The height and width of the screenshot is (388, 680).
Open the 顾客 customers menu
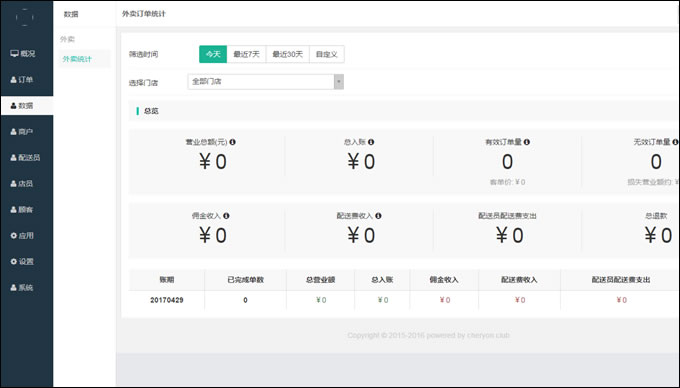tap(27, 210)
